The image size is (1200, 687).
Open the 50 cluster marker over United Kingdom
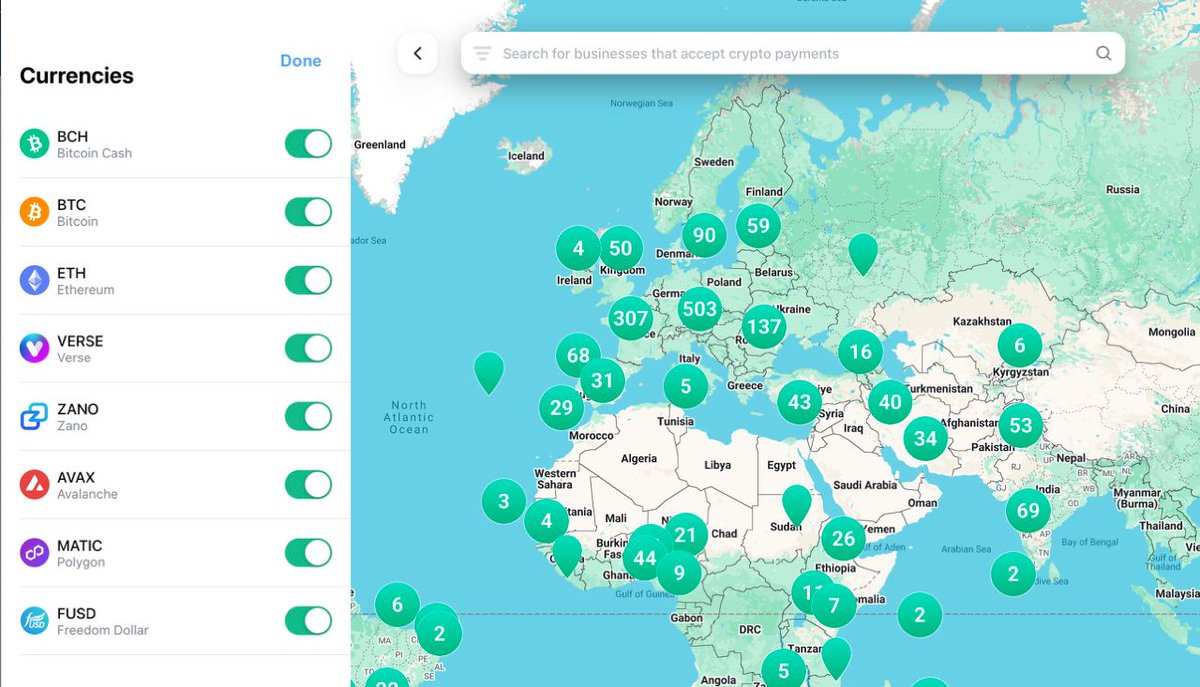pos(620,248)
